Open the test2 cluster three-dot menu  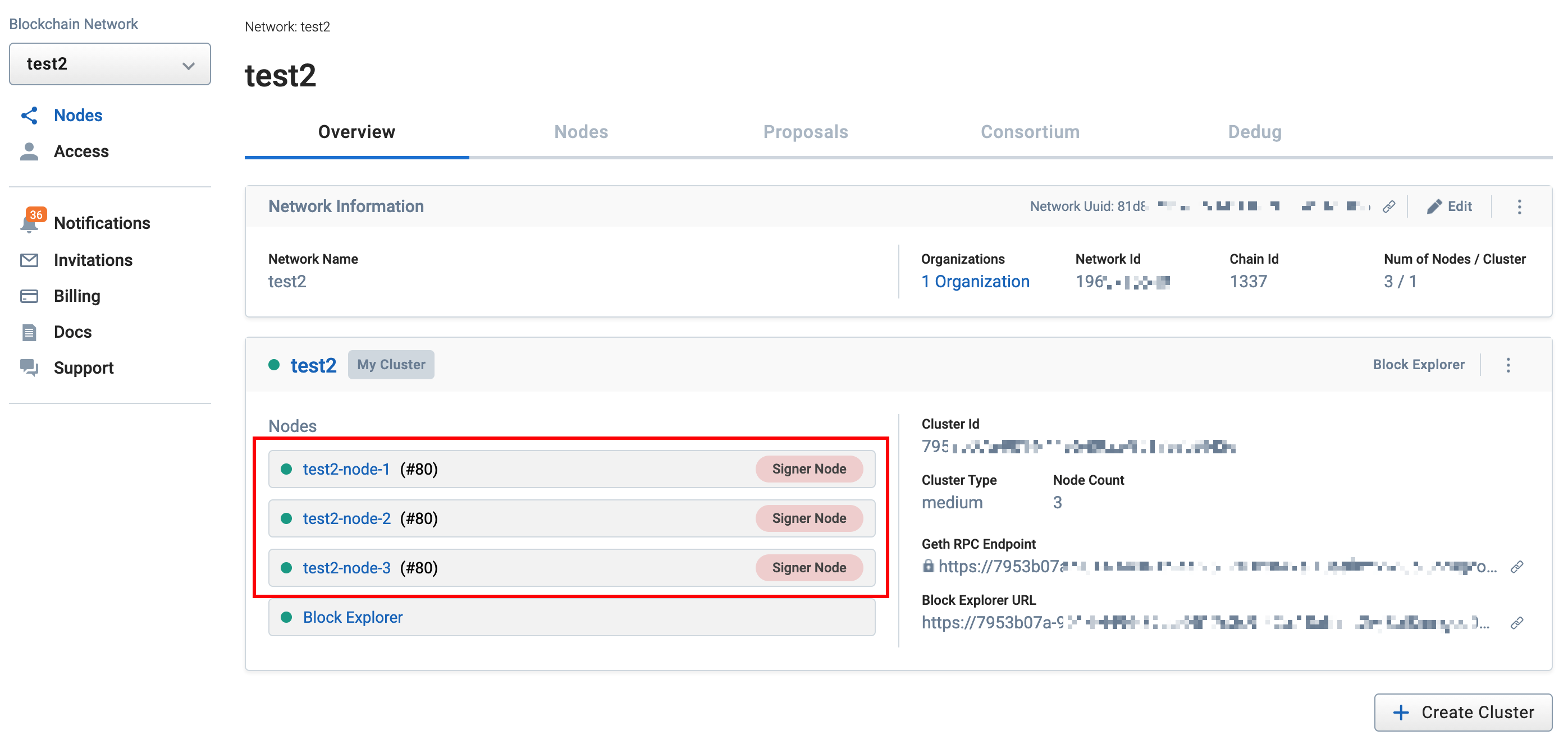(x=1507, y=365)
